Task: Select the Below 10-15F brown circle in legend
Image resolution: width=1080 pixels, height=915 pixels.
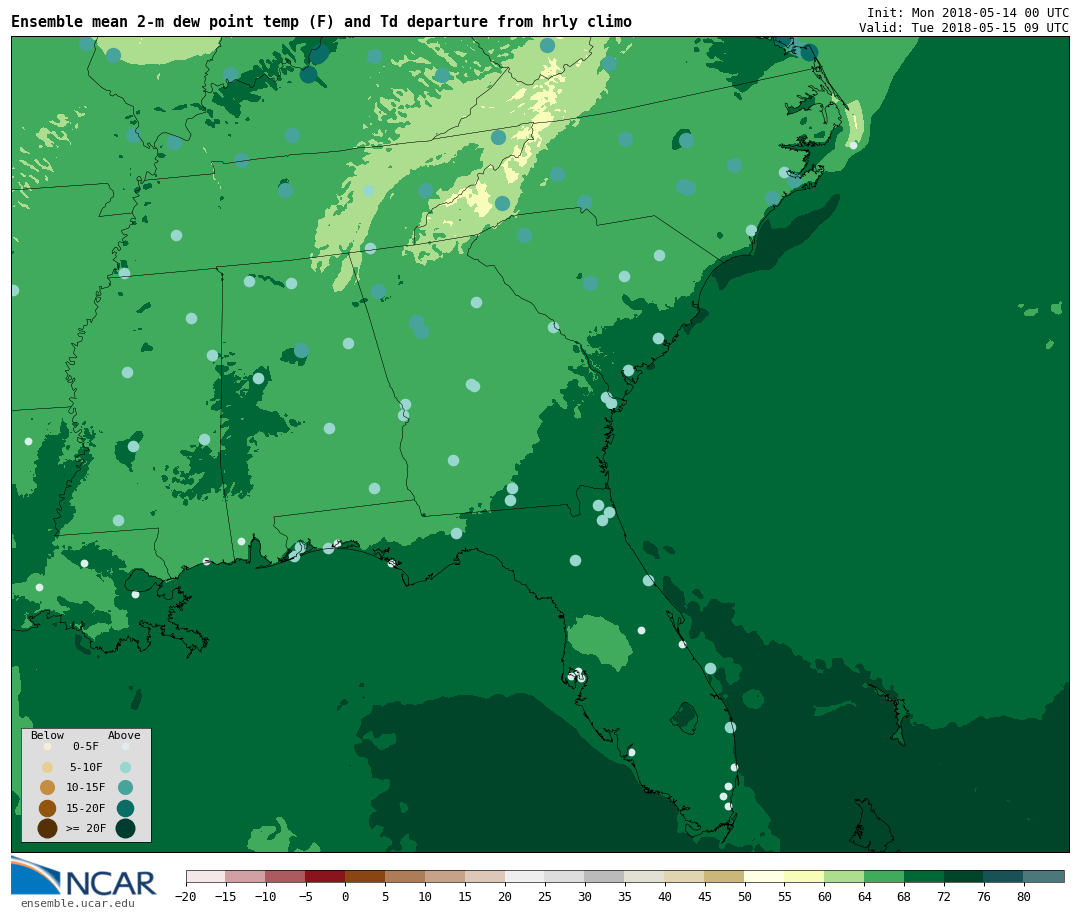Action: (x=48, y=787)
